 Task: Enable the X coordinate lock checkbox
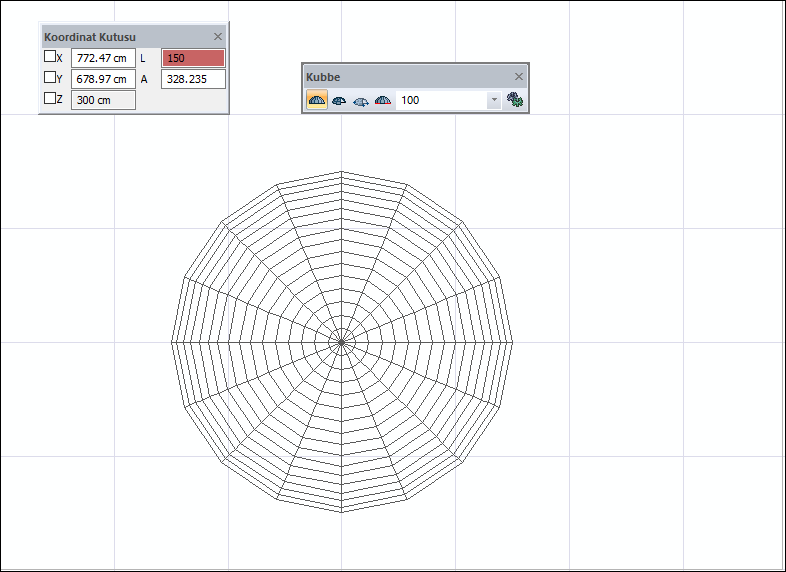click(x=50, y=58)
